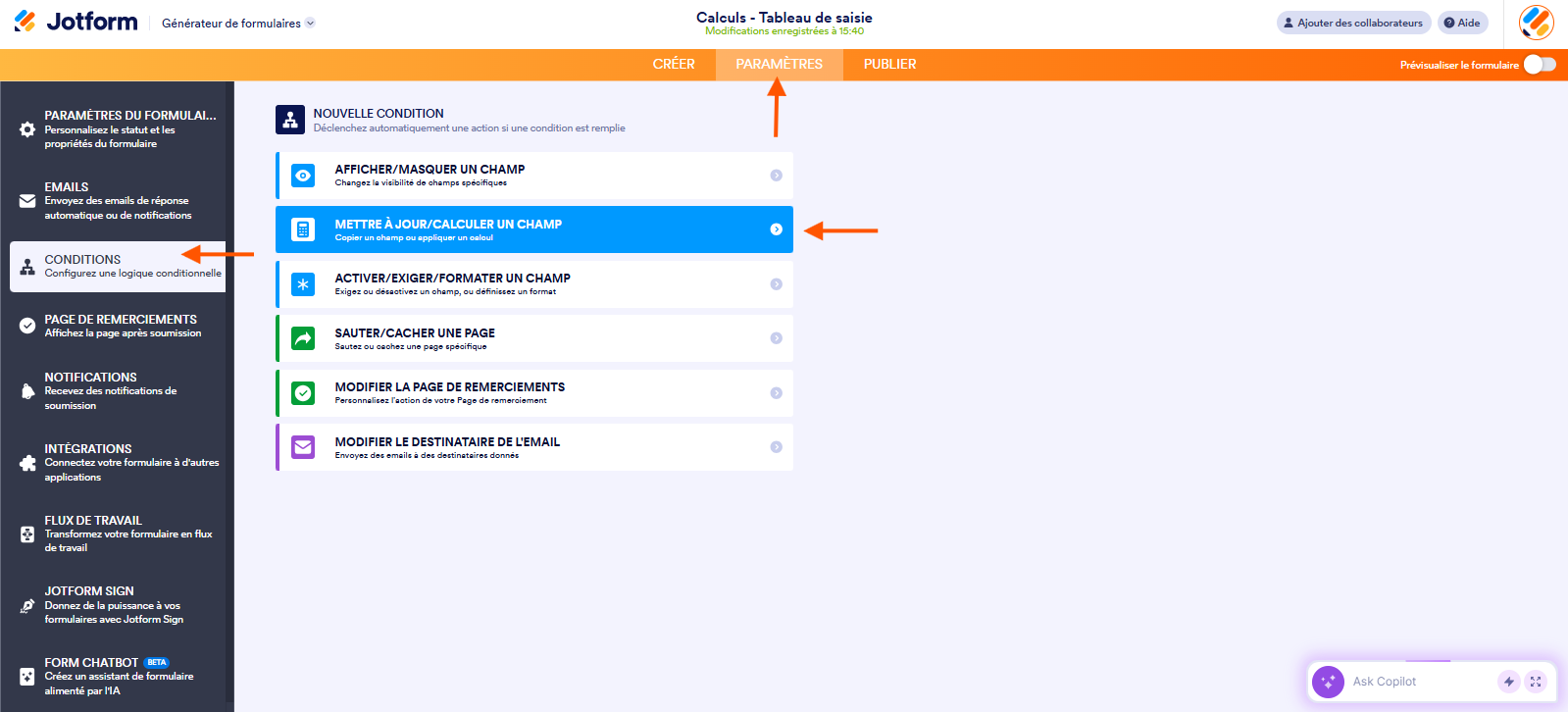This screenshot has height=712, width=1568.
Task: Click the purple envelope email recipient icon
Action: pyautogui.click(x=303, y=447)
